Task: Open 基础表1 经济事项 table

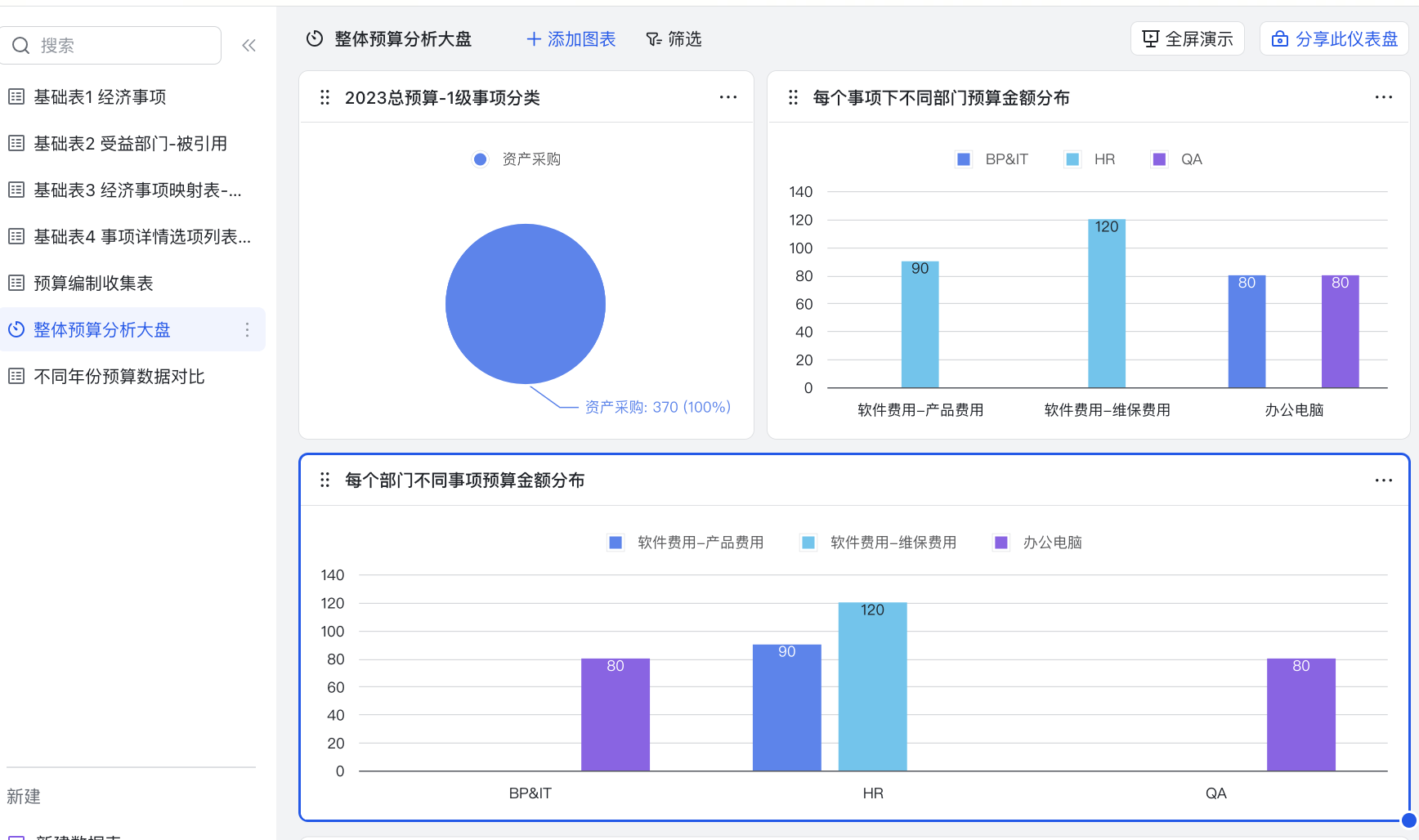Action: (x=132, y=96)
